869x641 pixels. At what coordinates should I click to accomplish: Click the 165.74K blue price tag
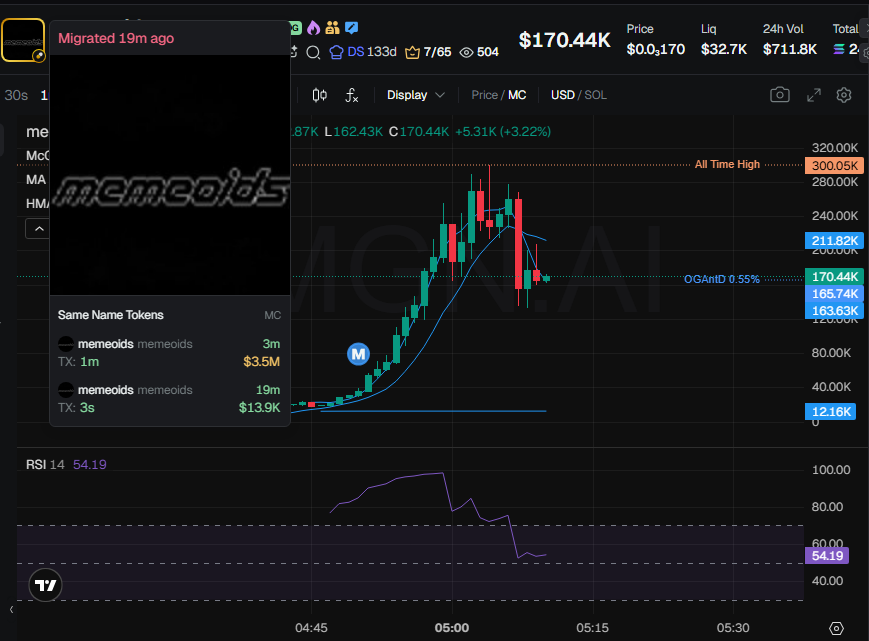834,294
